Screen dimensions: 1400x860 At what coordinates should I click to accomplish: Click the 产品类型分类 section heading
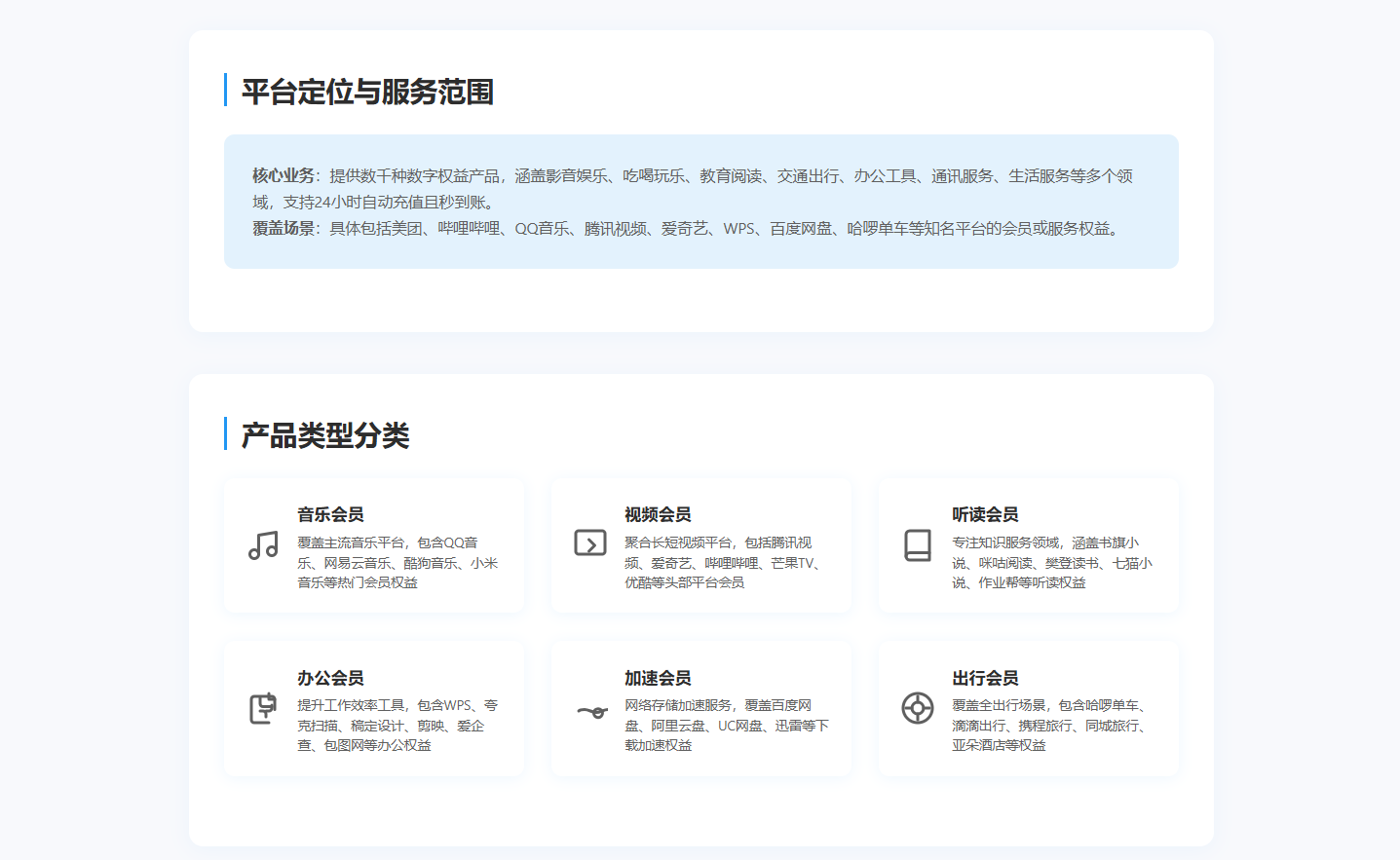click(325, 435)
